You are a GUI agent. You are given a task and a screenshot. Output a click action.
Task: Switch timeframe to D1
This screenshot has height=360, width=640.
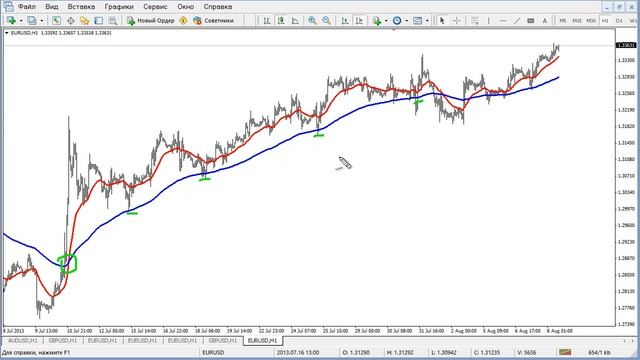click(619, 20)
